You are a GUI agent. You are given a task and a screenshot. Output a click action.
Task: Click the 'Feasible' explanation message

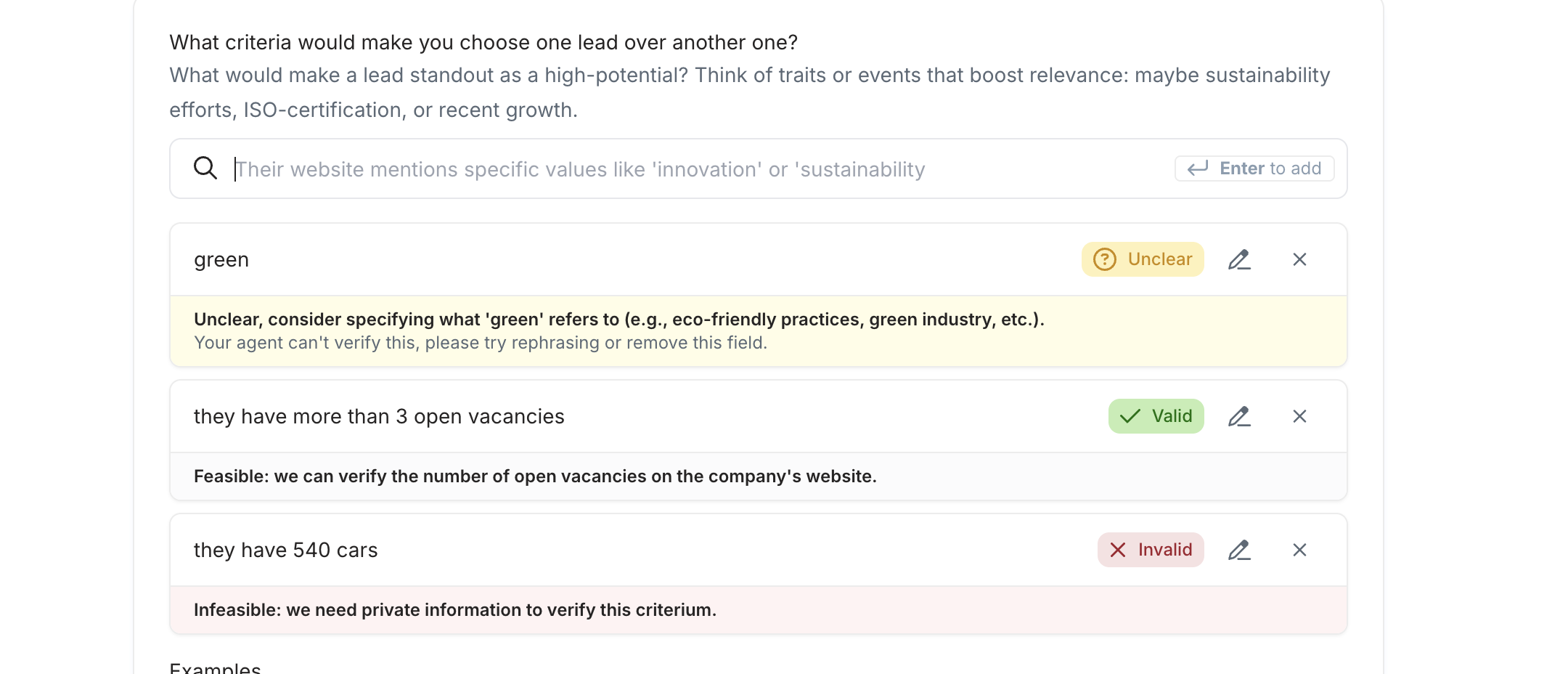[x=535, y=476]
